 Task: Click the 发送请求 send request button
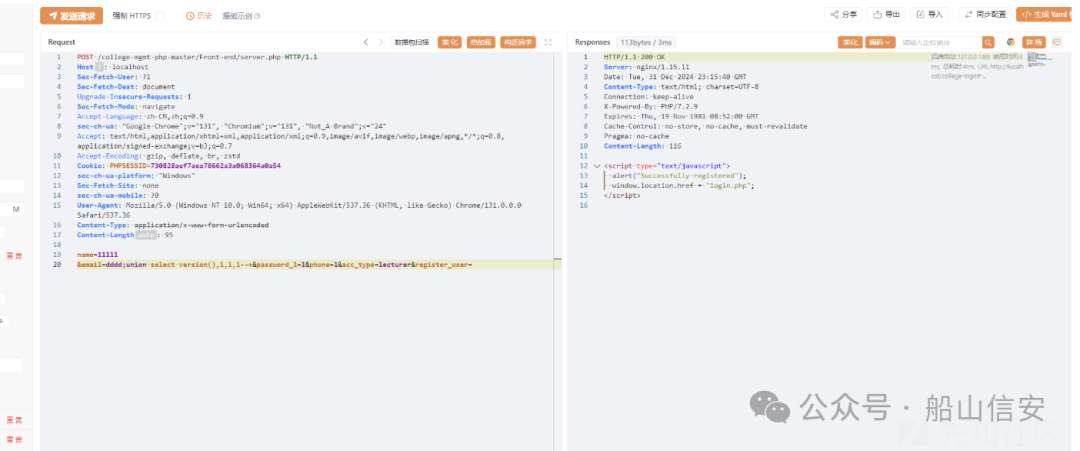coord(72,16)
